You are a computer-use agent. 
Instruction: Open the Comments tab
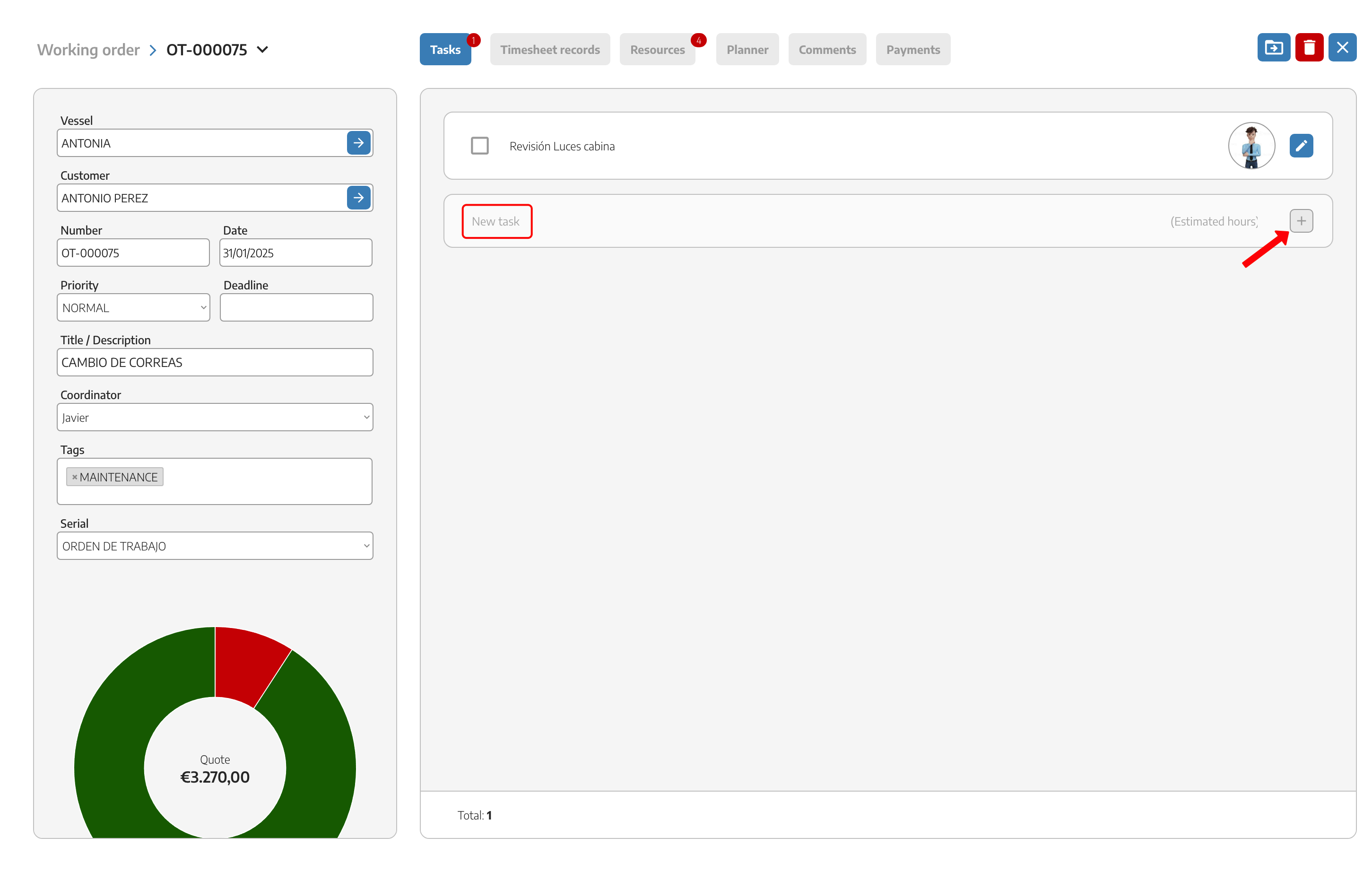click(827, 50)
